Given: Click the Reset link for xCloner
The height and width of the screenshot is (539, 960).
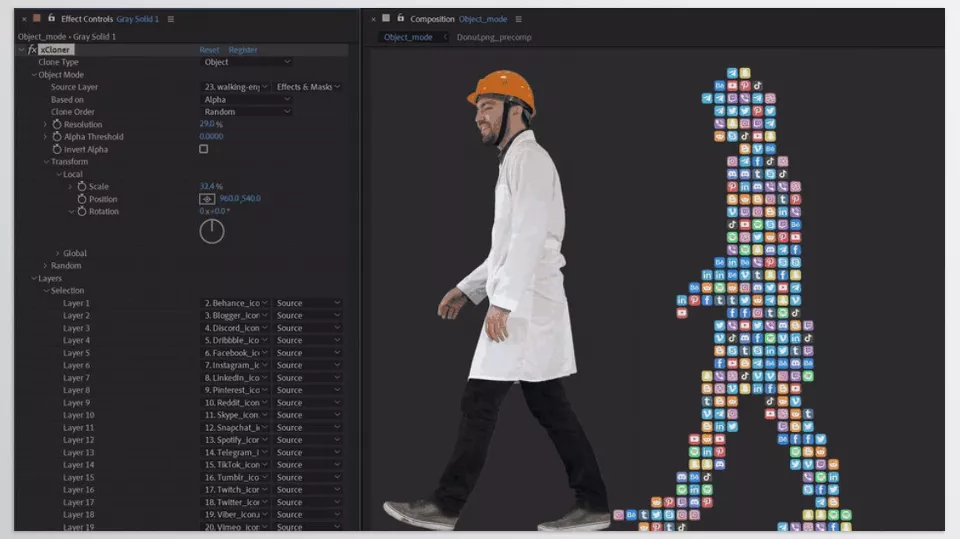Looking at the screenshot, I should 209,50.
